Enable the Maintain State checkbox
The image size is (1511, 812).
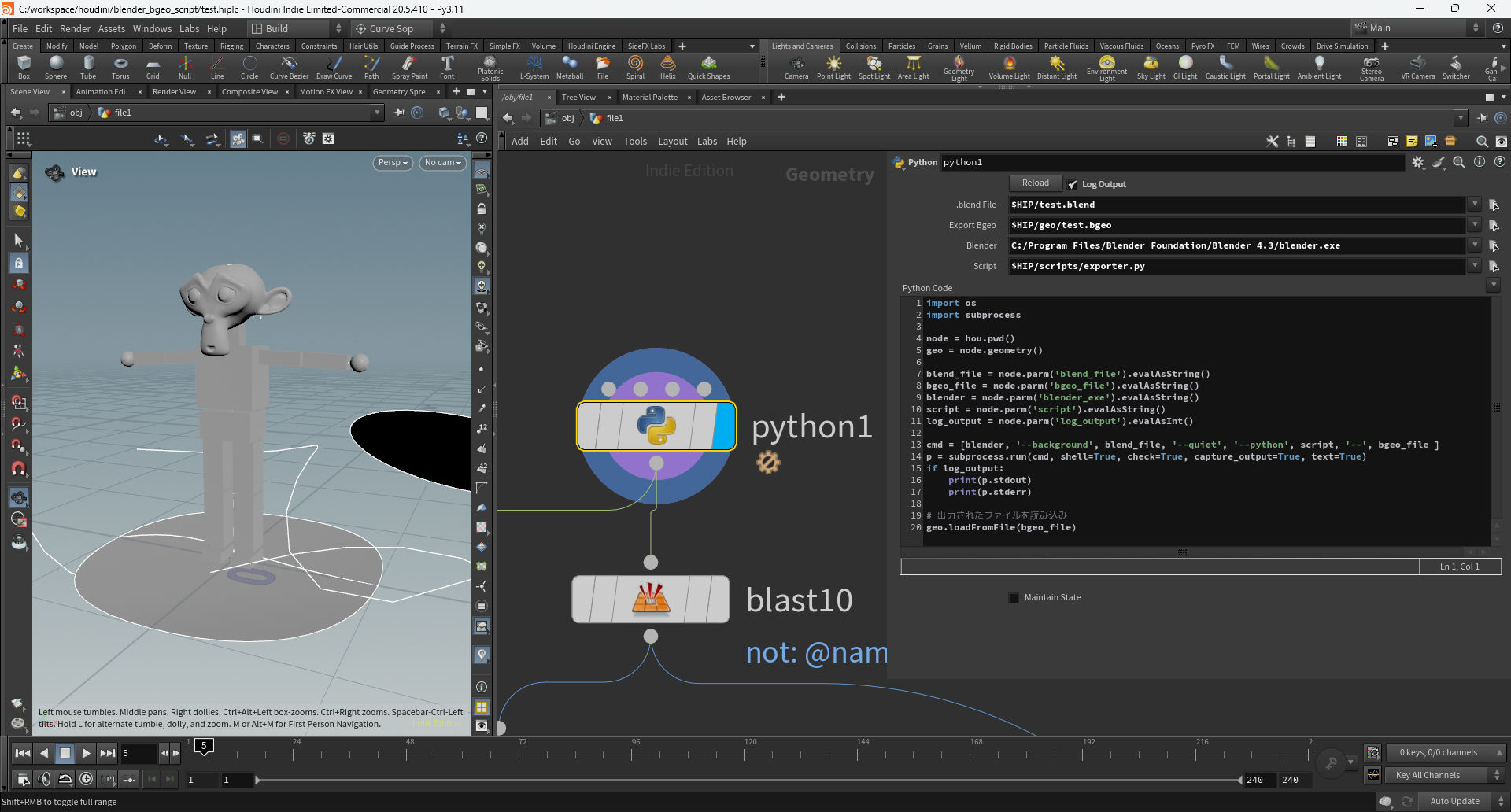[1014, 597]
